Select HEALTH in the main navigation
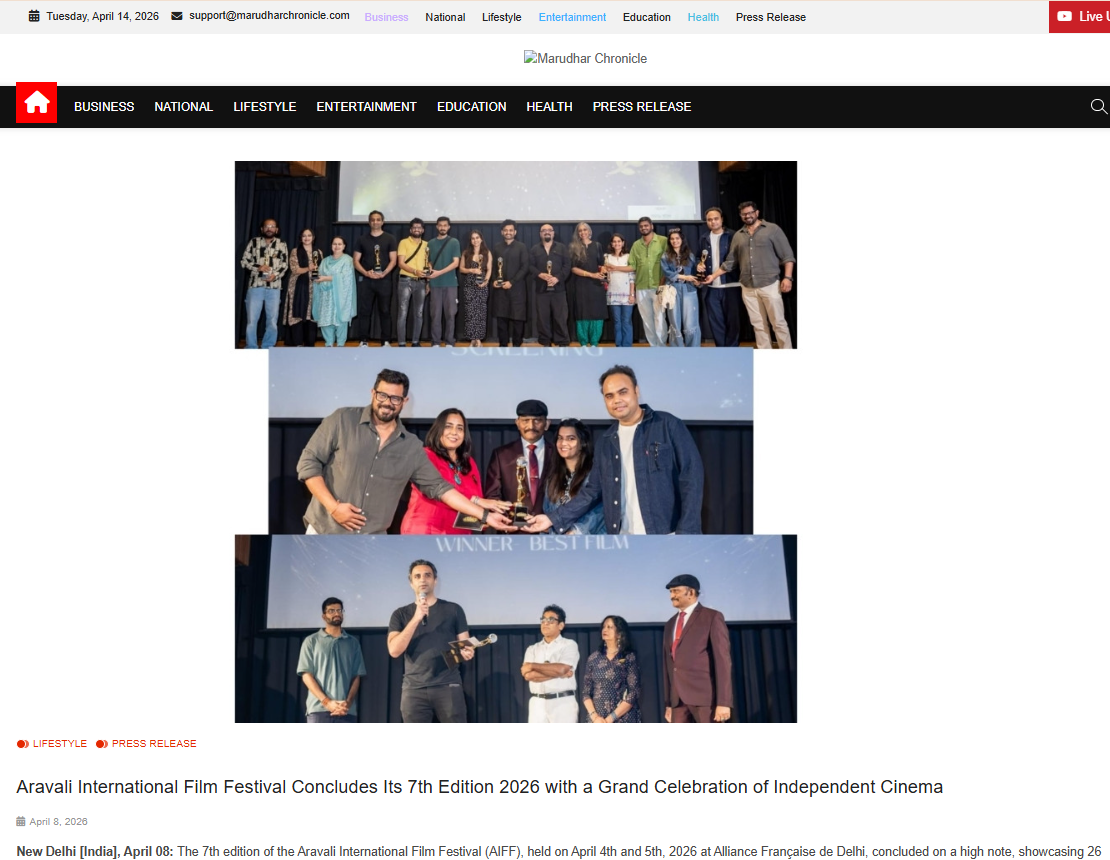This screenshot has width=1110, height=860. click(549, 107)
